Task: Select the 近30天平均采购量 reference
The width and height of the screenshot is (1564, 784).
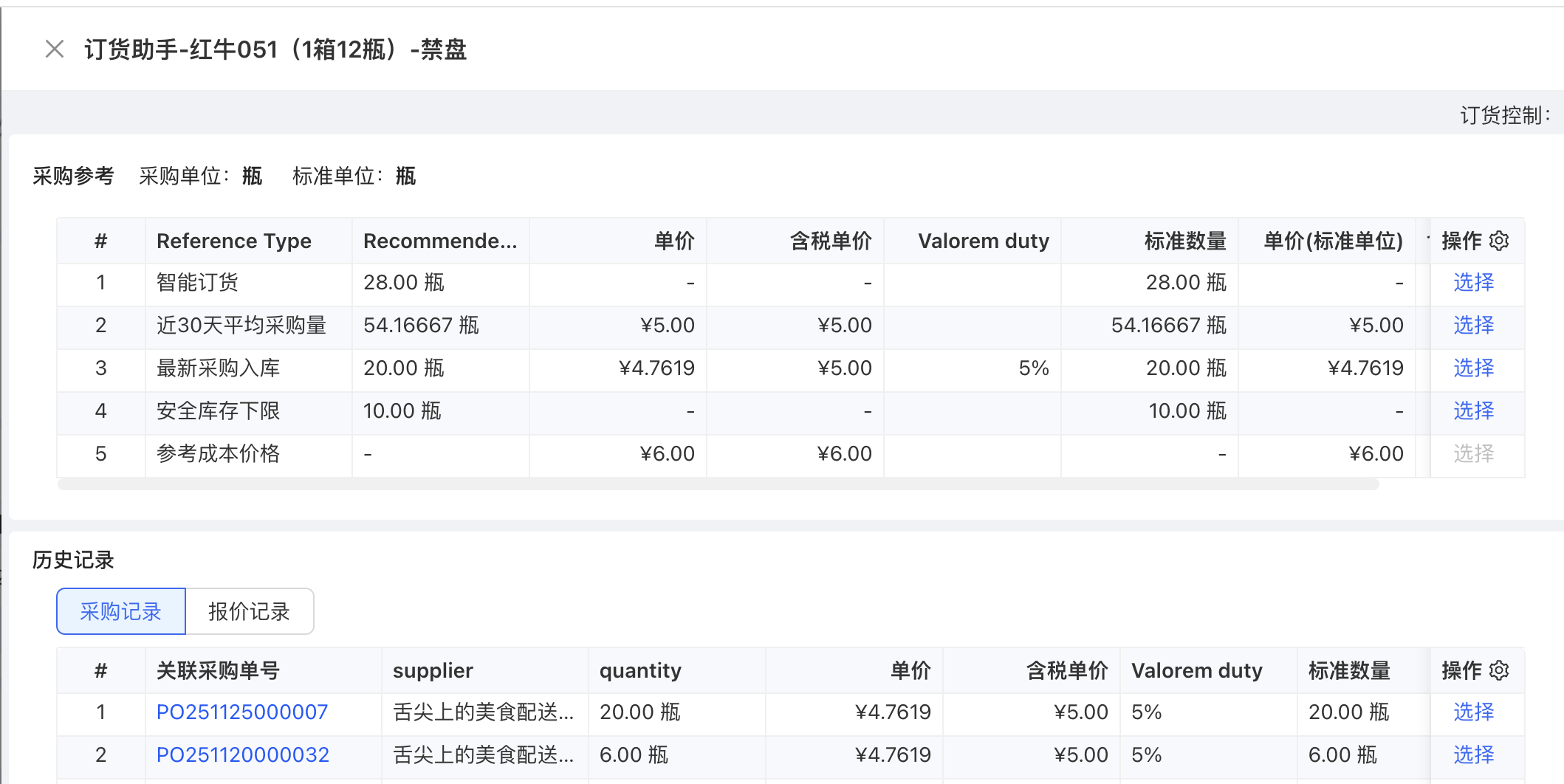Action: click(1473, 326)
